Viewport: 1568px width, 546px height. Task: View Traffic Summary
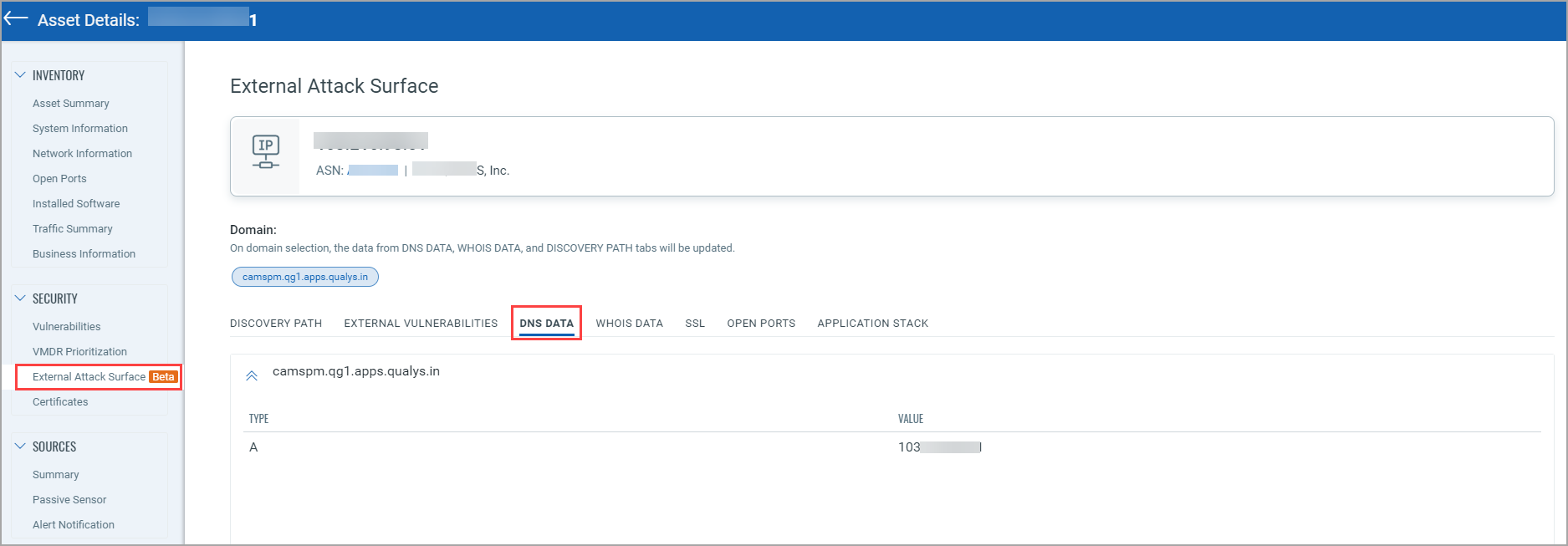73,229
